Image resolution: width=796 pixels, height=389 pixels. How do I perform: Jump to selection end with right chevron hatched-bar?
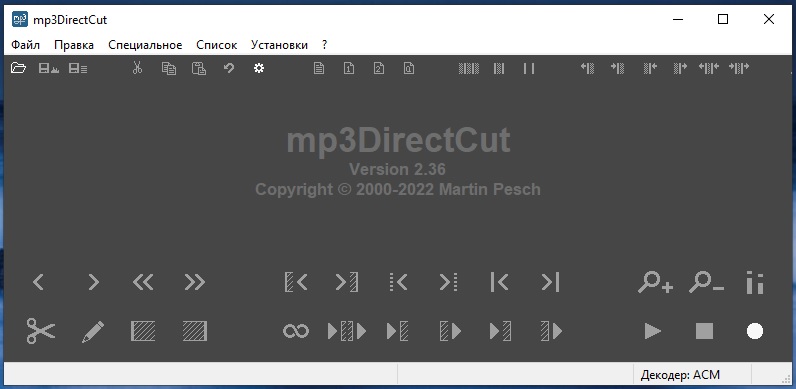tap(347, 282)
